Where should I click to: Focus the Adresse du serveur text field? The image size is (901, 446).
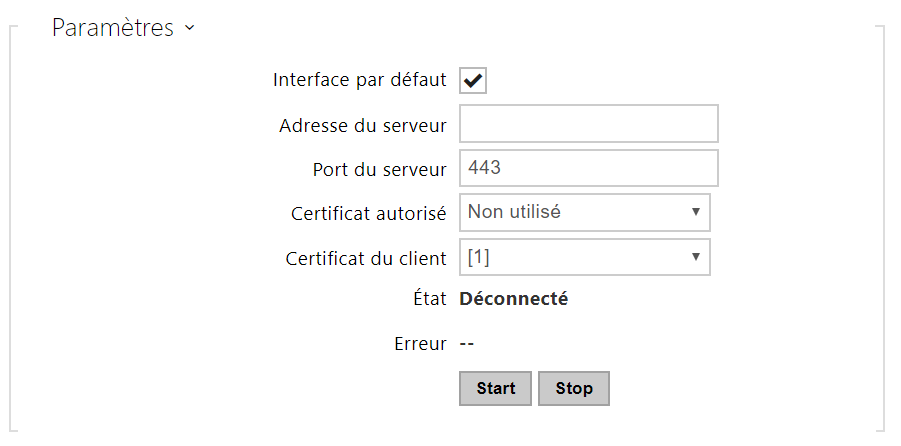588,124
